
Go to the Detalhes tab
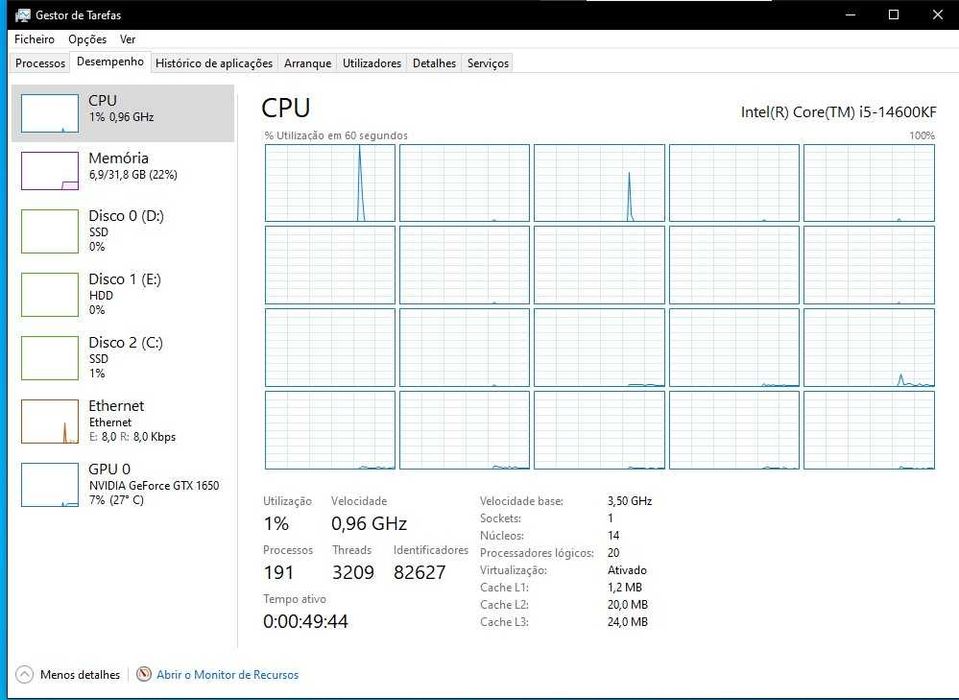click(x=434, y=63)
